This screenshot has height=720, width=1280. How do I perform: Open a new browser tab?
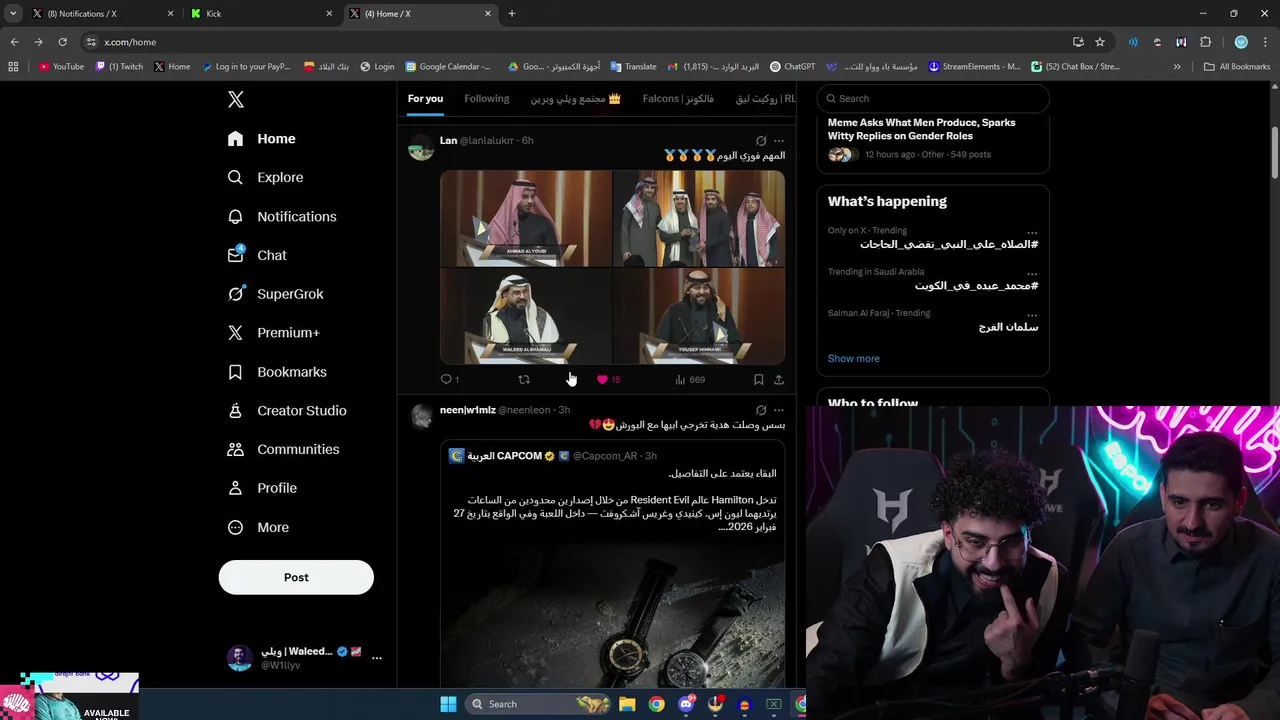(x=512, y=14)
